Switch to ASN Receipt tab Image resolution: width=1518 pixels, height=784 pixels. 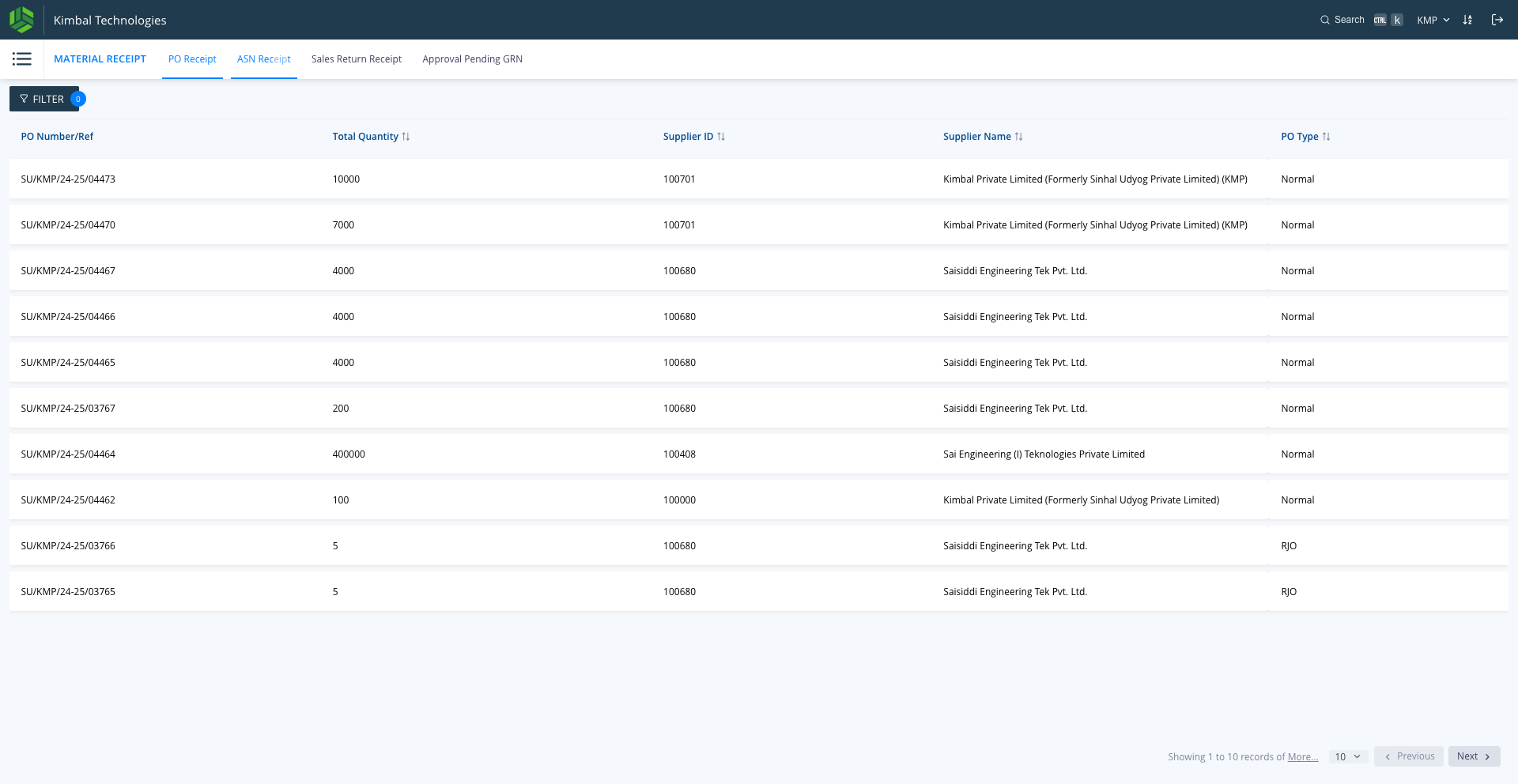pos(264,59)
